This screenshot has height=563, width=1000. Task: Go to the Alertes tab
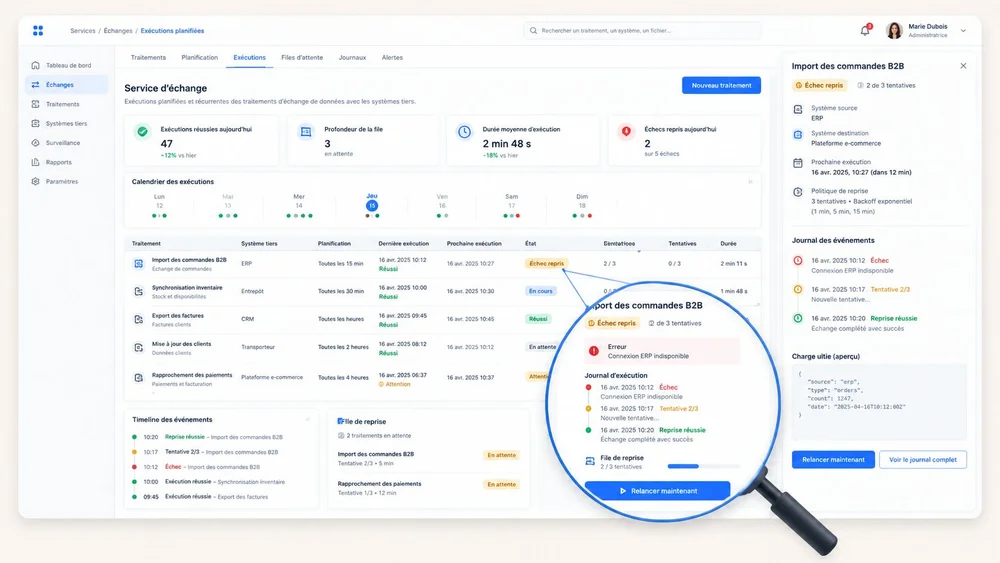[392, 57]
